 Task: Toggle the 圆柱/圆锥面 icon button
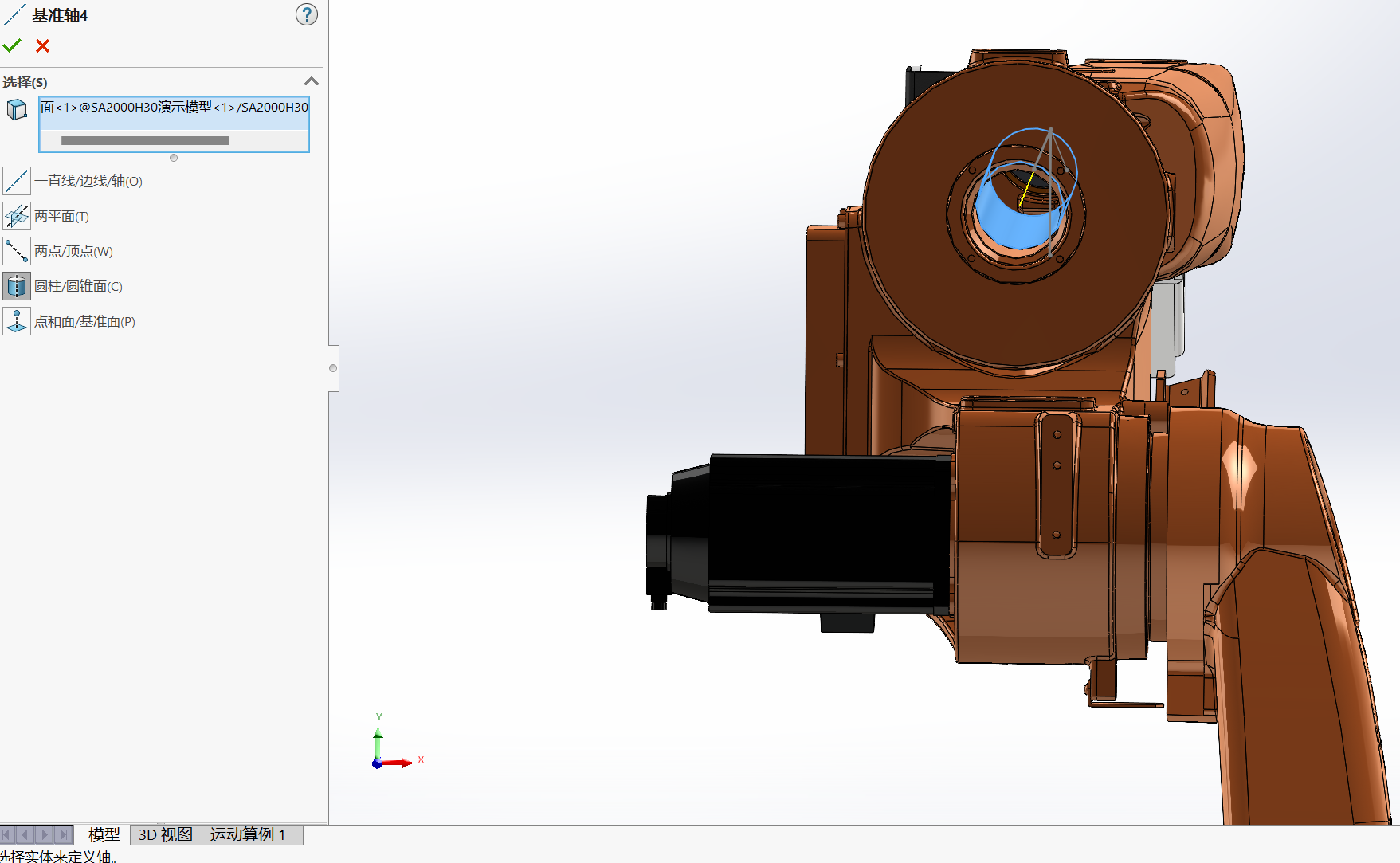pyautogui.click(x=17, y=286)
